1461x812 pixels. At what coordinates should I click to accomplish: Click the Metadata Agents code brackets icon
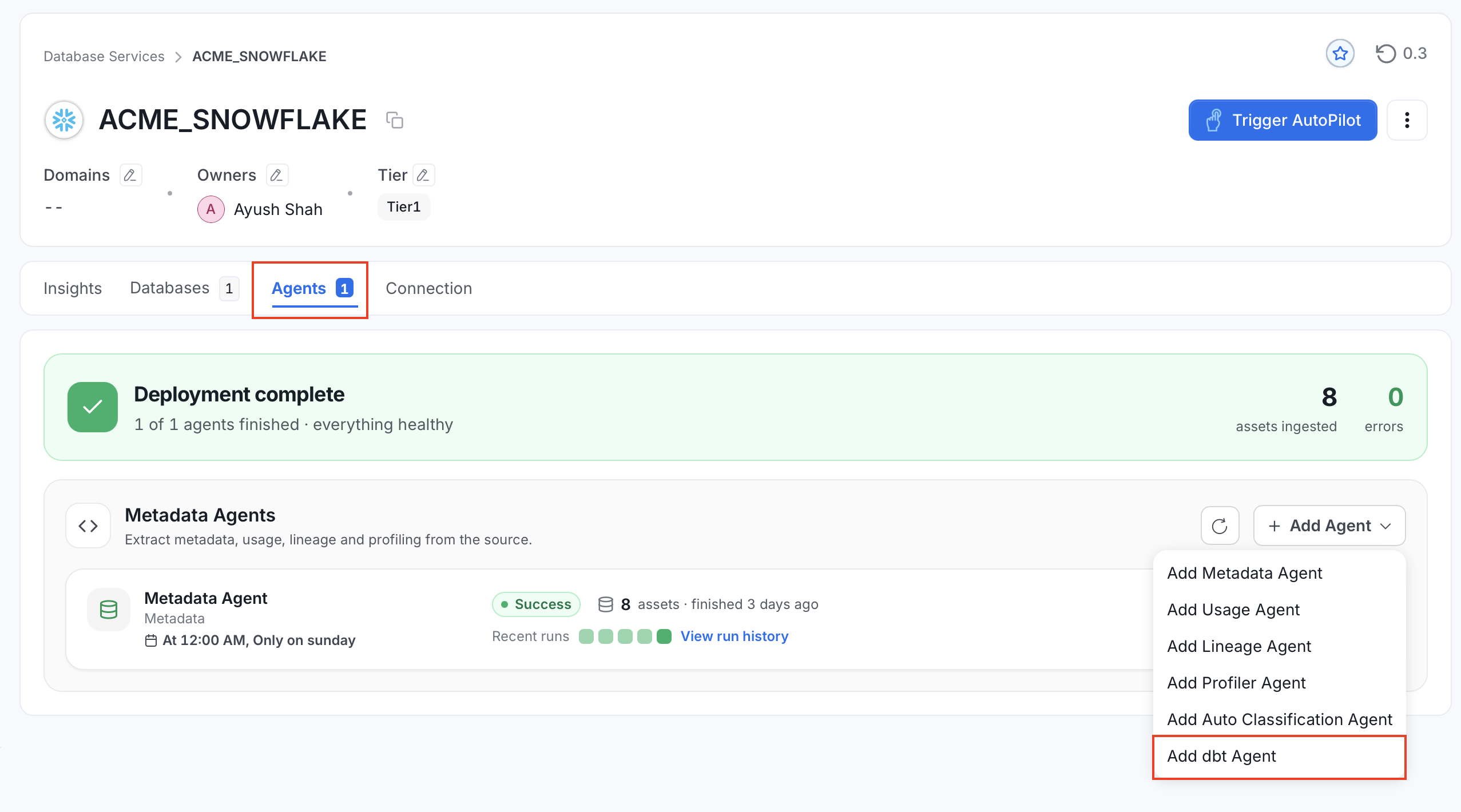pos(88,526)
